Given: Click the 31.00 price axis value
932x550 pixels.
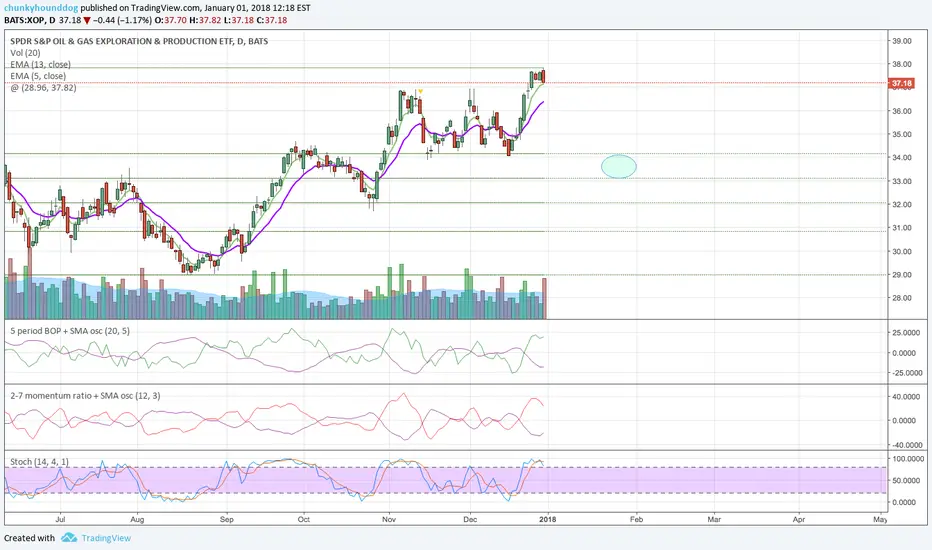Looking at the screenshot, I should [x=902, y=228].
